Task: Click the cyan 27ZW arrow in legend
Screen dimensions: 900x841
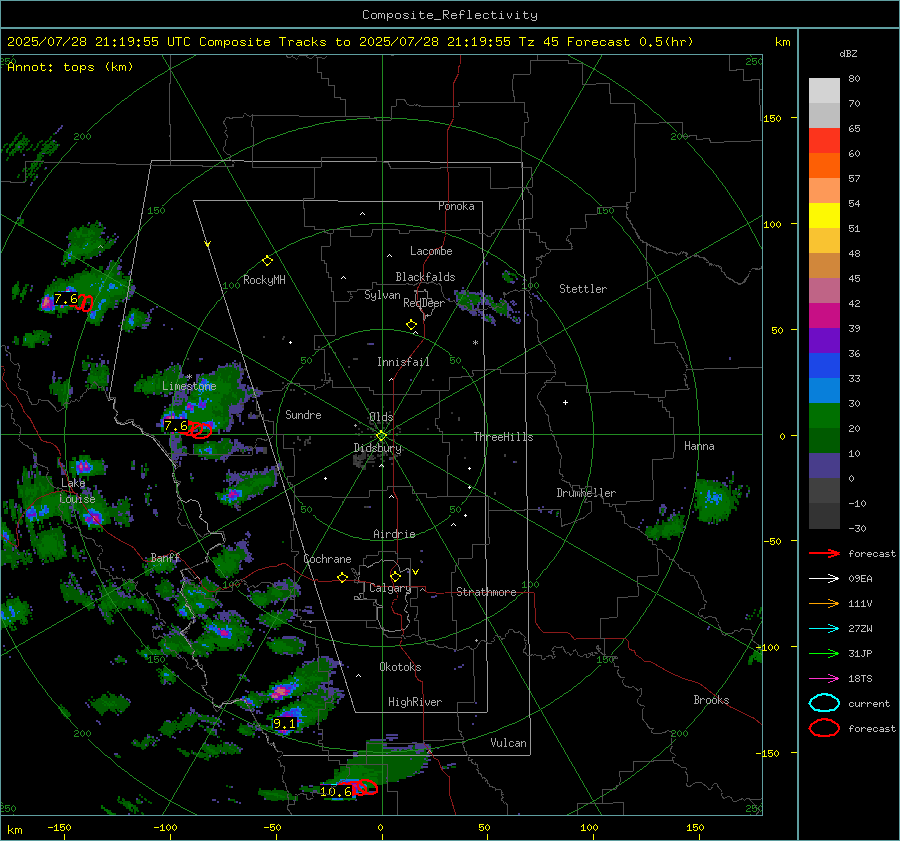Action: [824, 629]
